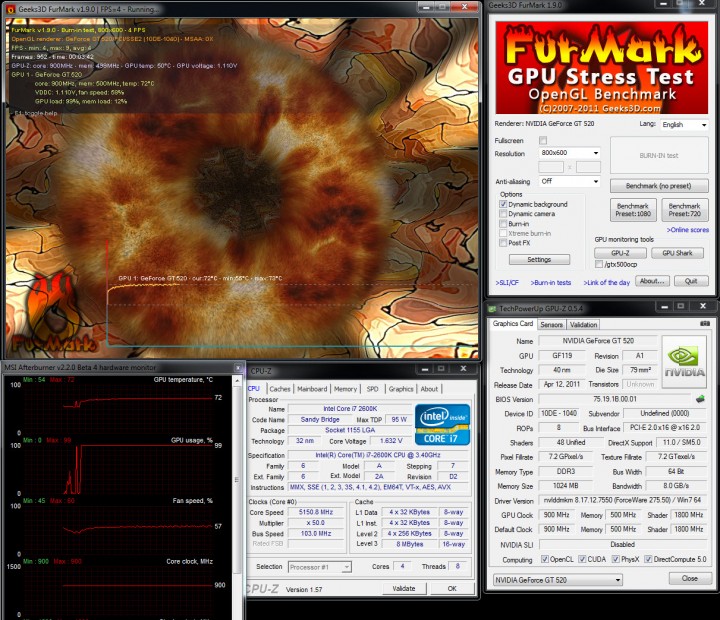The width and height of the screenshot is (720, 620).
Task: Open the Online scores link
Action: pos(687,230)
